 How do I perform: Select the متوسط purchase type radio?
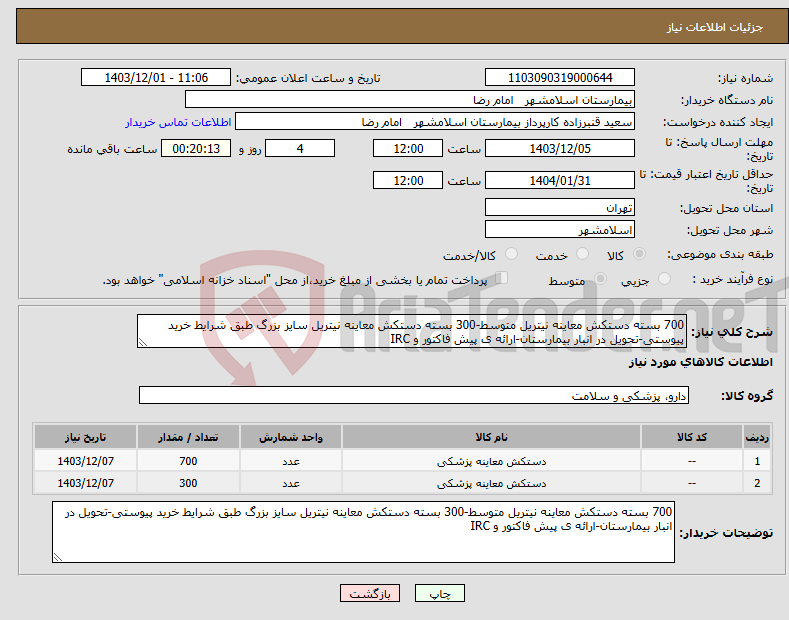click(600, 278)
